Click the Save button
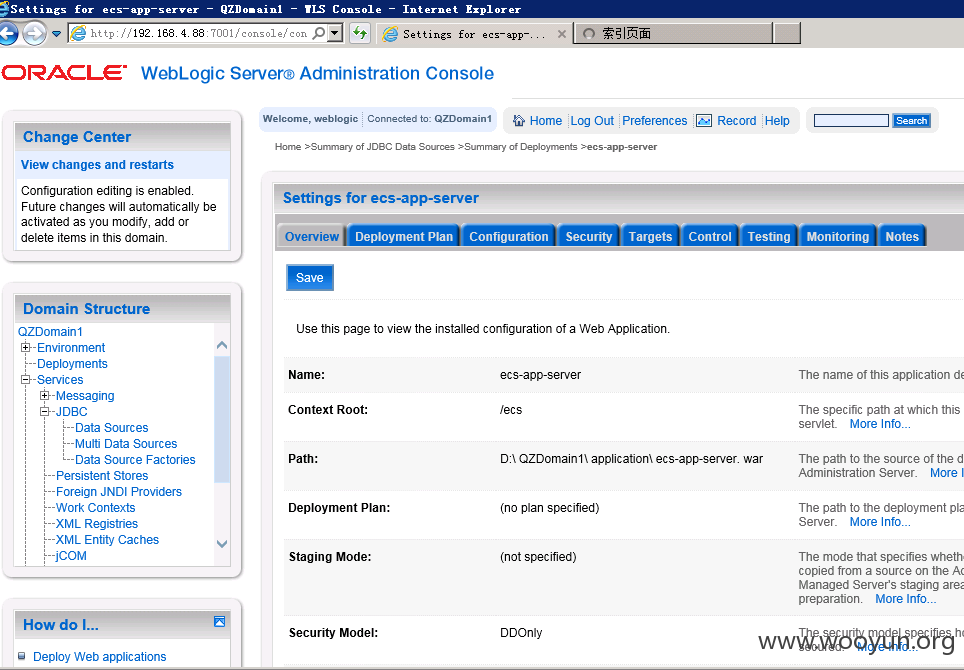The width and height of the screenshot is (964, 670). click(x=309, y=278)
